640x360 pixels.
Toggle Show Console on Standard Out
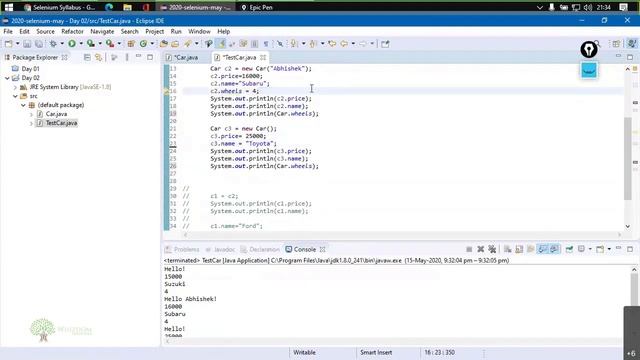[x=542, y=249]
